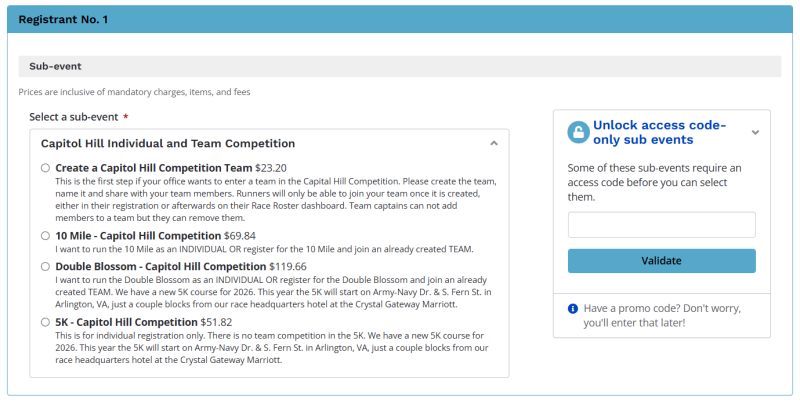Click the blue info icon near promo code
Screen dimensions: 800x403
coord(573,309)
